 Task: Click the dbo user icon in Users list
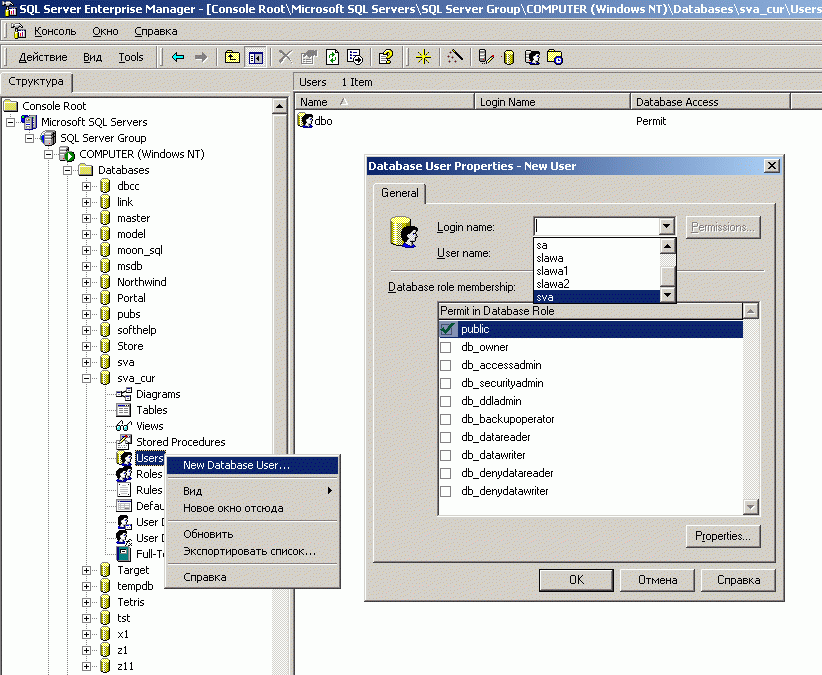point(305,121)
